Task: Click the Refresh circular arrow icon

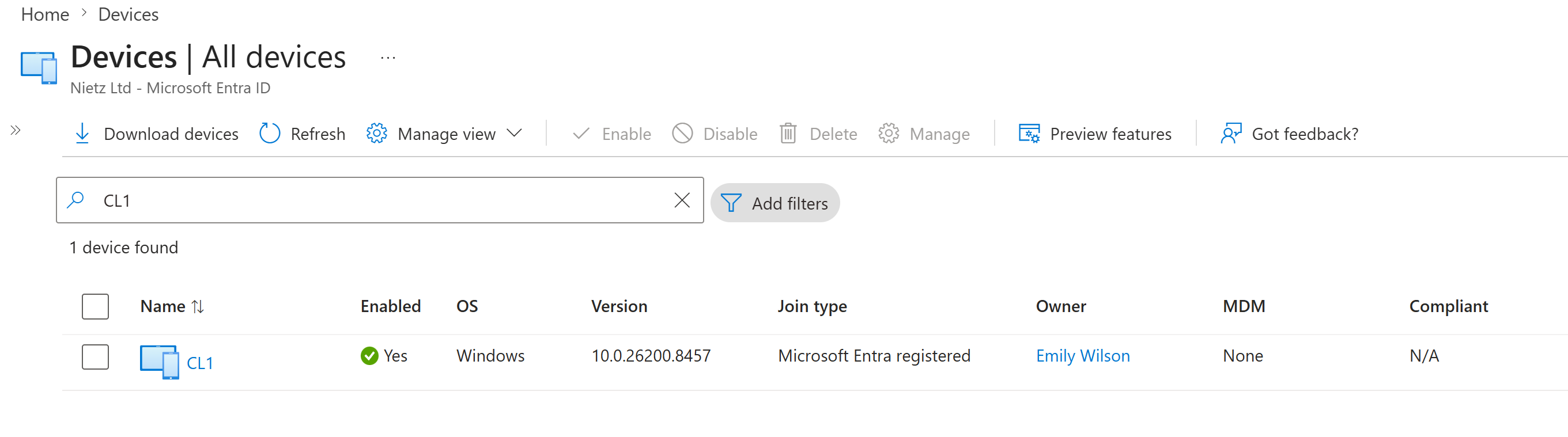Action: pos(270,133)
